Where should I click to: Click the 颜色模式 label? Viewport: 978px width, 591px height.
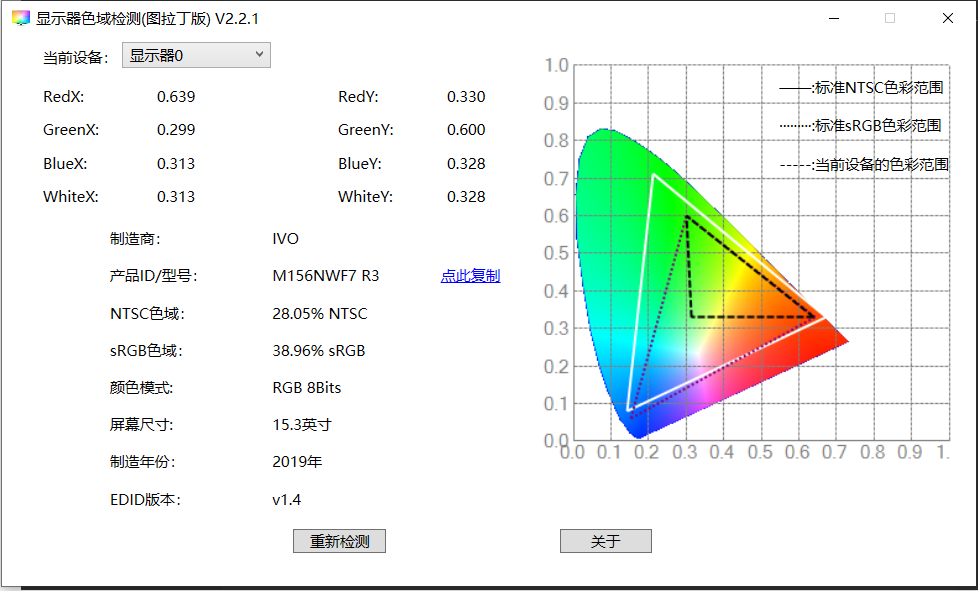tap(142, 388)
